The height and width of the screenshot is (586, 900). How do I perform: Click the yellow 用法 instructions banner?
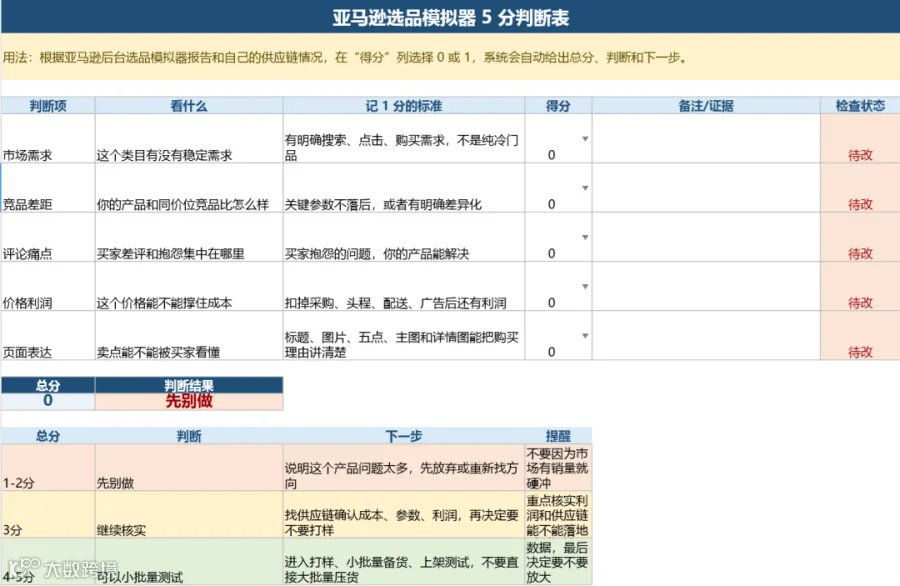(451, 57)
